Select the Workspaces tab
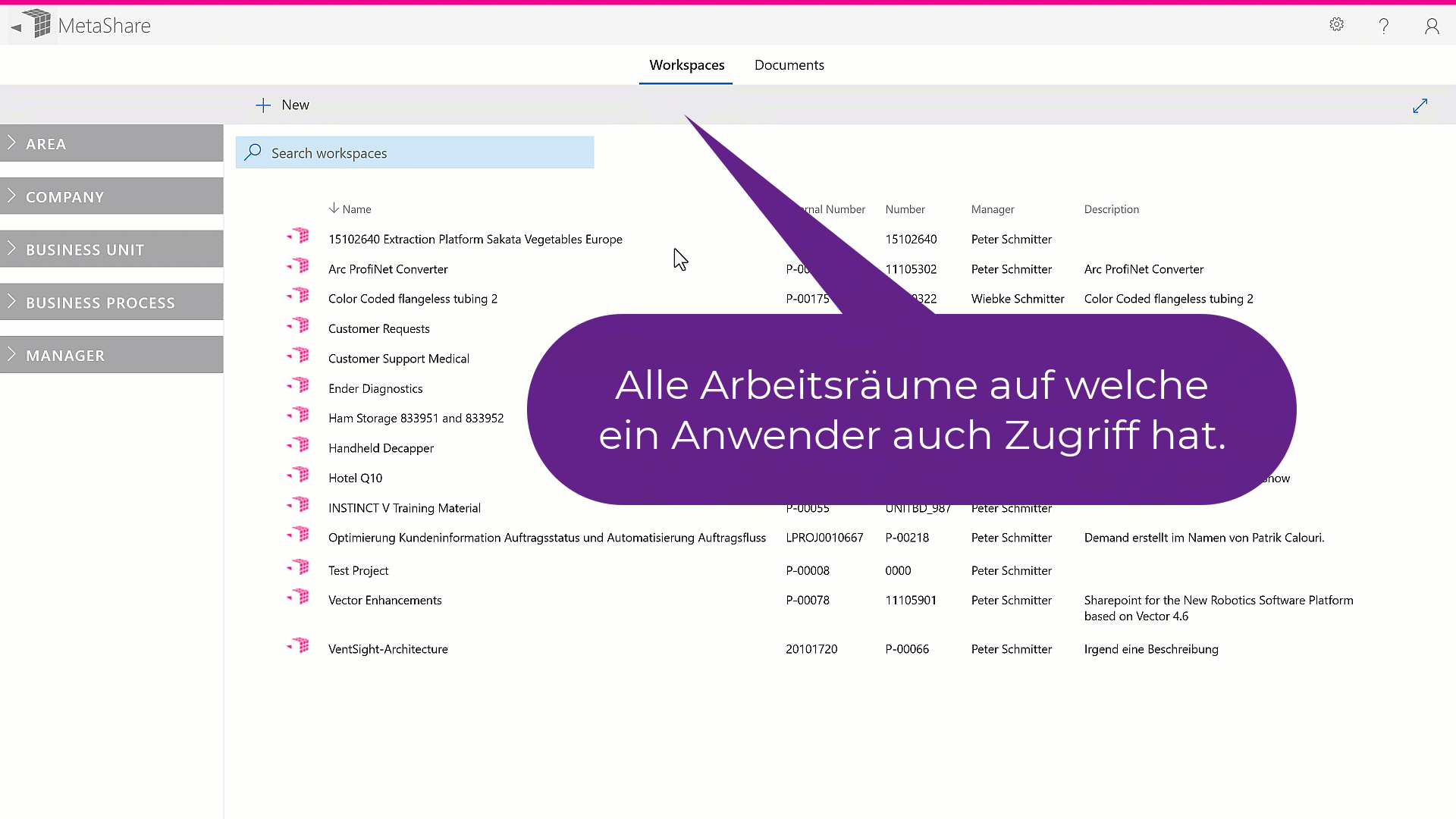Viewport: 1456px width, 819px height. point(686,65)
